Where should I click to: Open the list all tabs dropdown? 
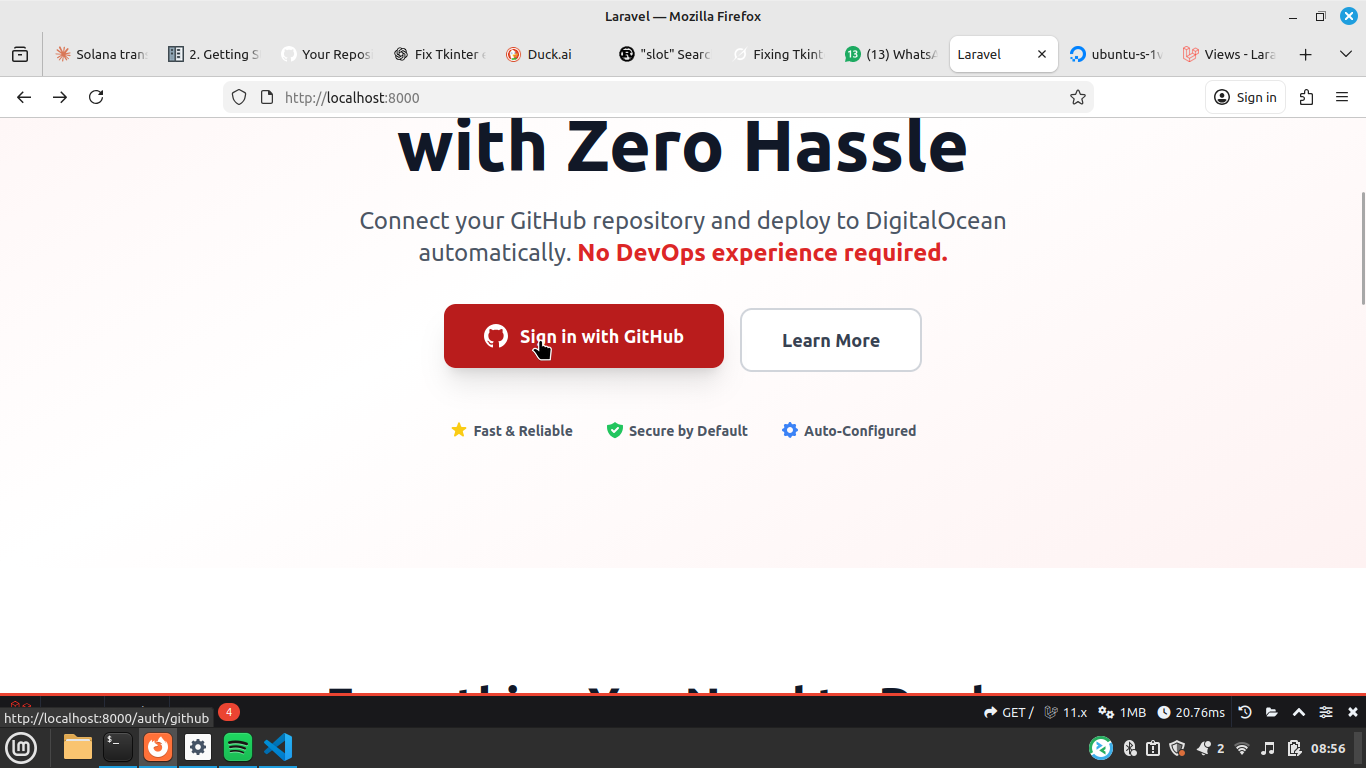point(1345,54)
